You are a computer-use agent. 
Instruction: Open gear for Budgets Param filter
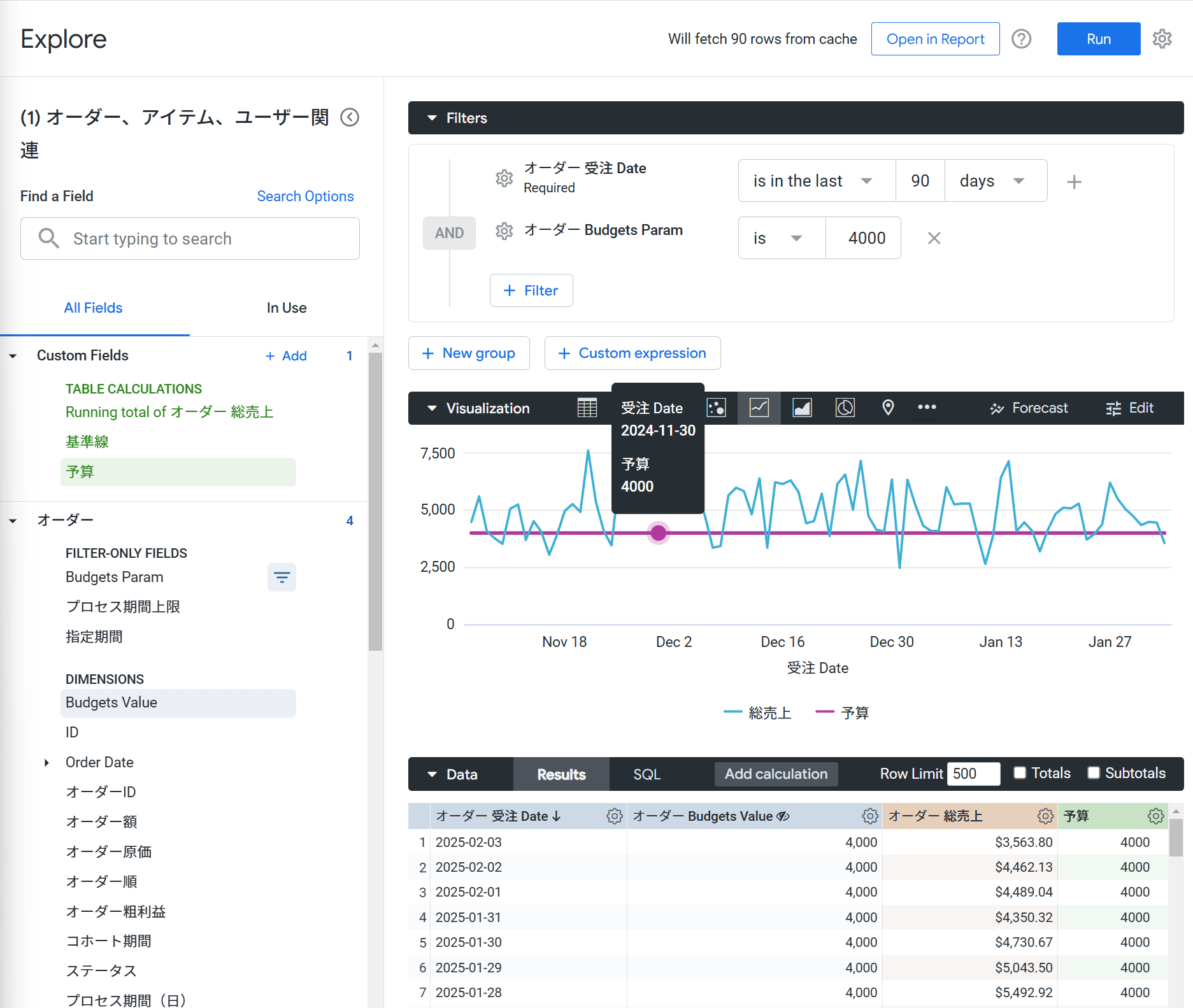[504, 231]
